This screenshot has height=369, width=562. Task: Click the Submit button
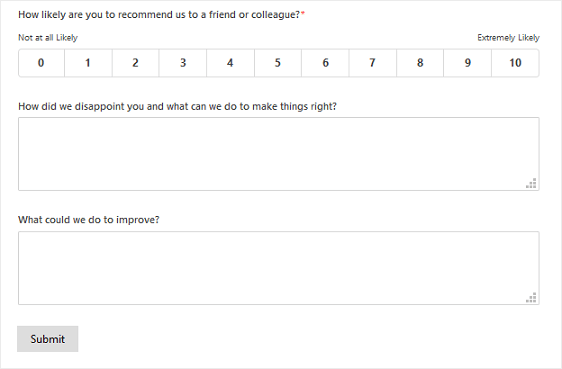(48, 339)
